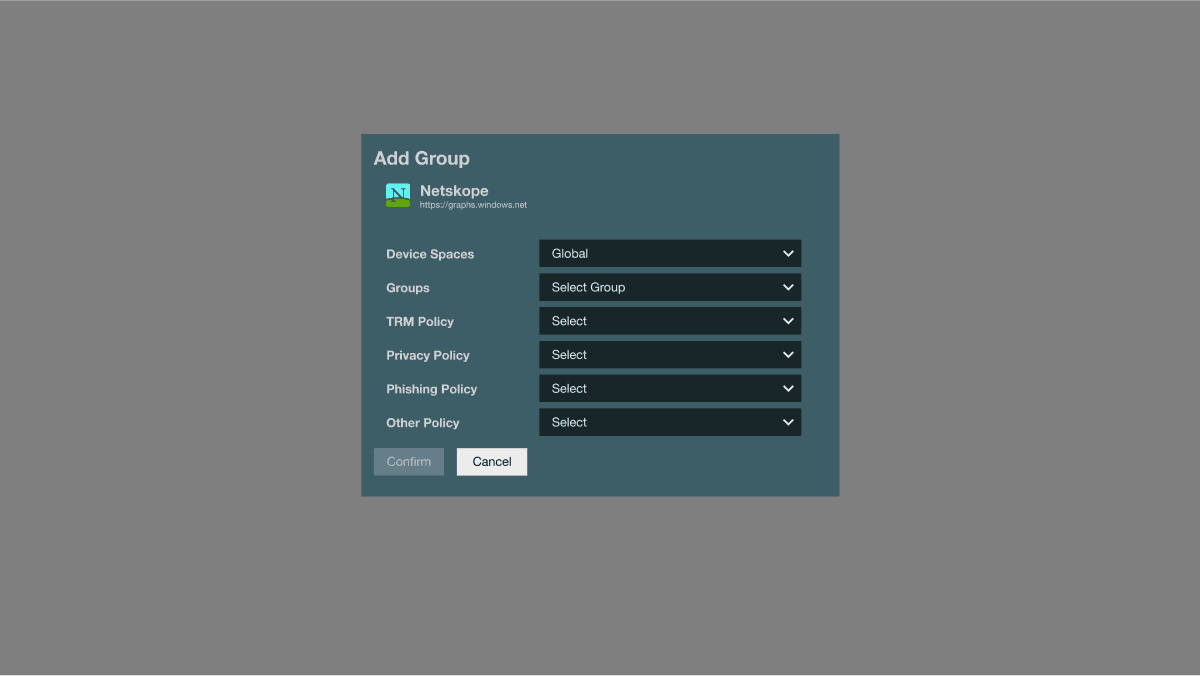Click the chevron on the Phishing Policy selector
This screenshot has height=676, width=1200.
787,388
